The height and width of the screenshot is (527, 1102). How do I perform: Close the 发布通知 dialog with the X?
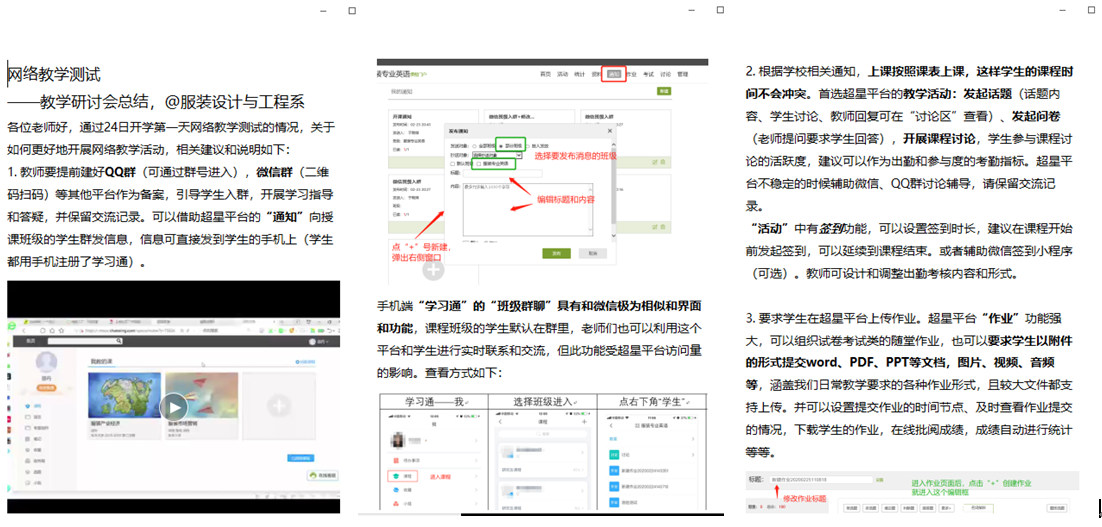coord(611,130)
